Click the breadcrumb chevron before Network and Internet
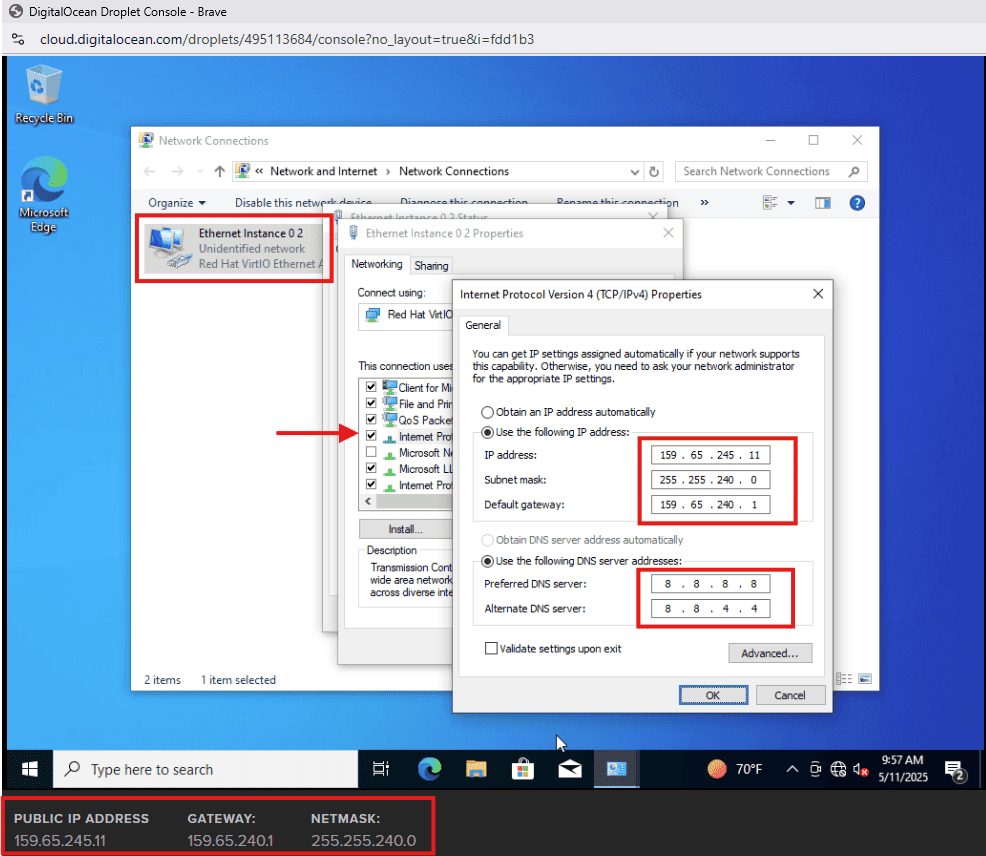Viewport: 986px width, 856px height. coord(259,171)
